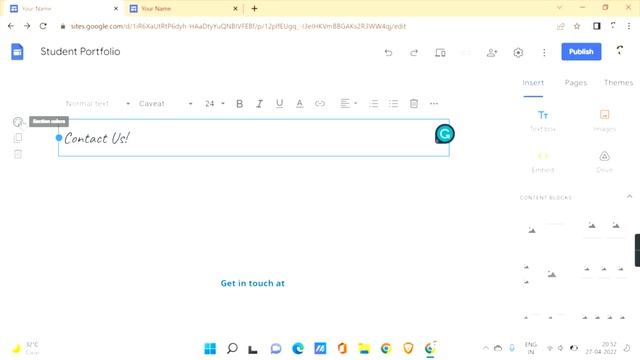This screenshot has width=640, height=360.
Task: Click the sites.google.com address bar
Action: [238, 26]
